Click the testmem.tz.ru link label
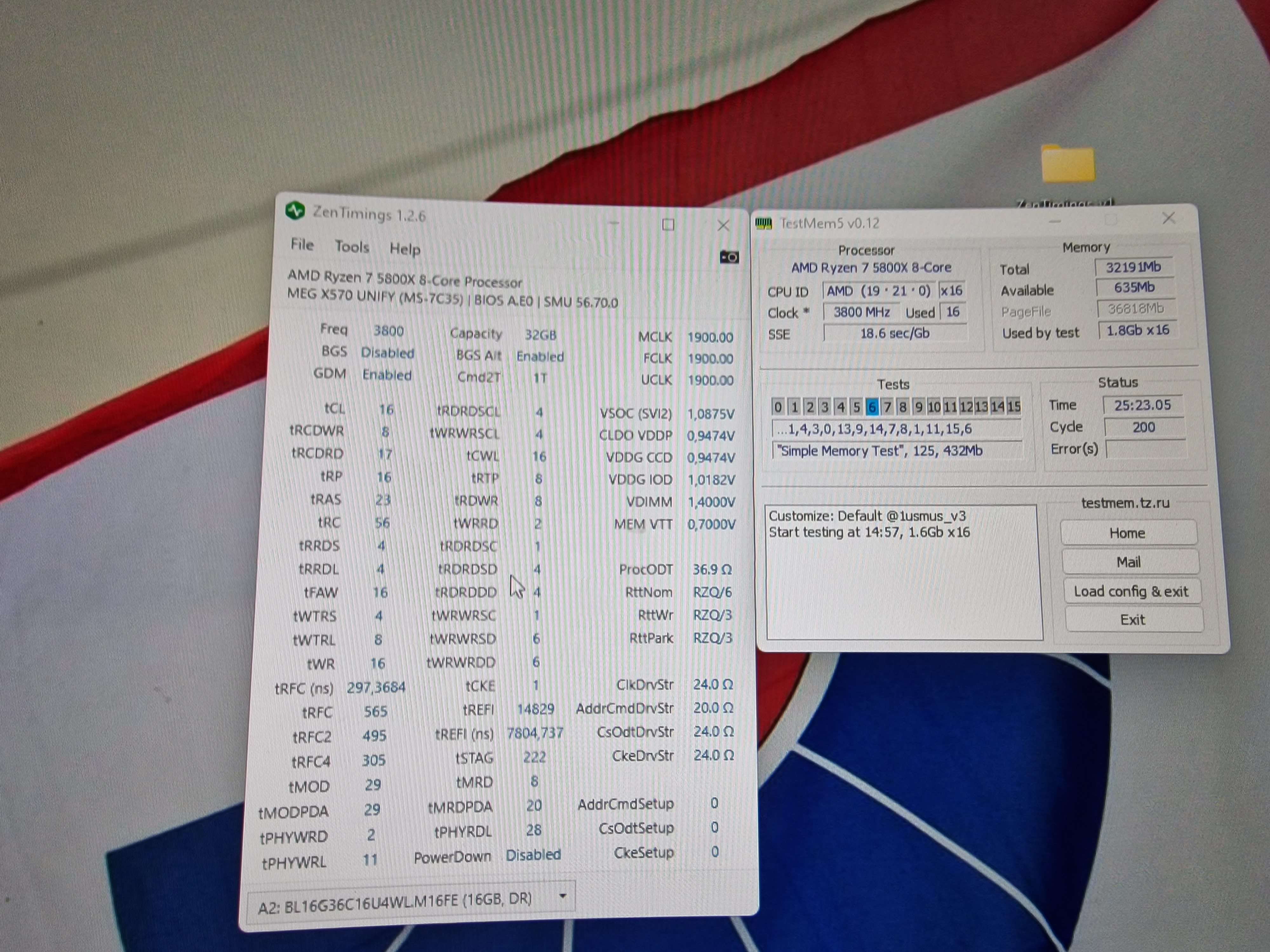Image resolution: width=1270 pixels, height=952 pixels. (x=1125, y=503)
